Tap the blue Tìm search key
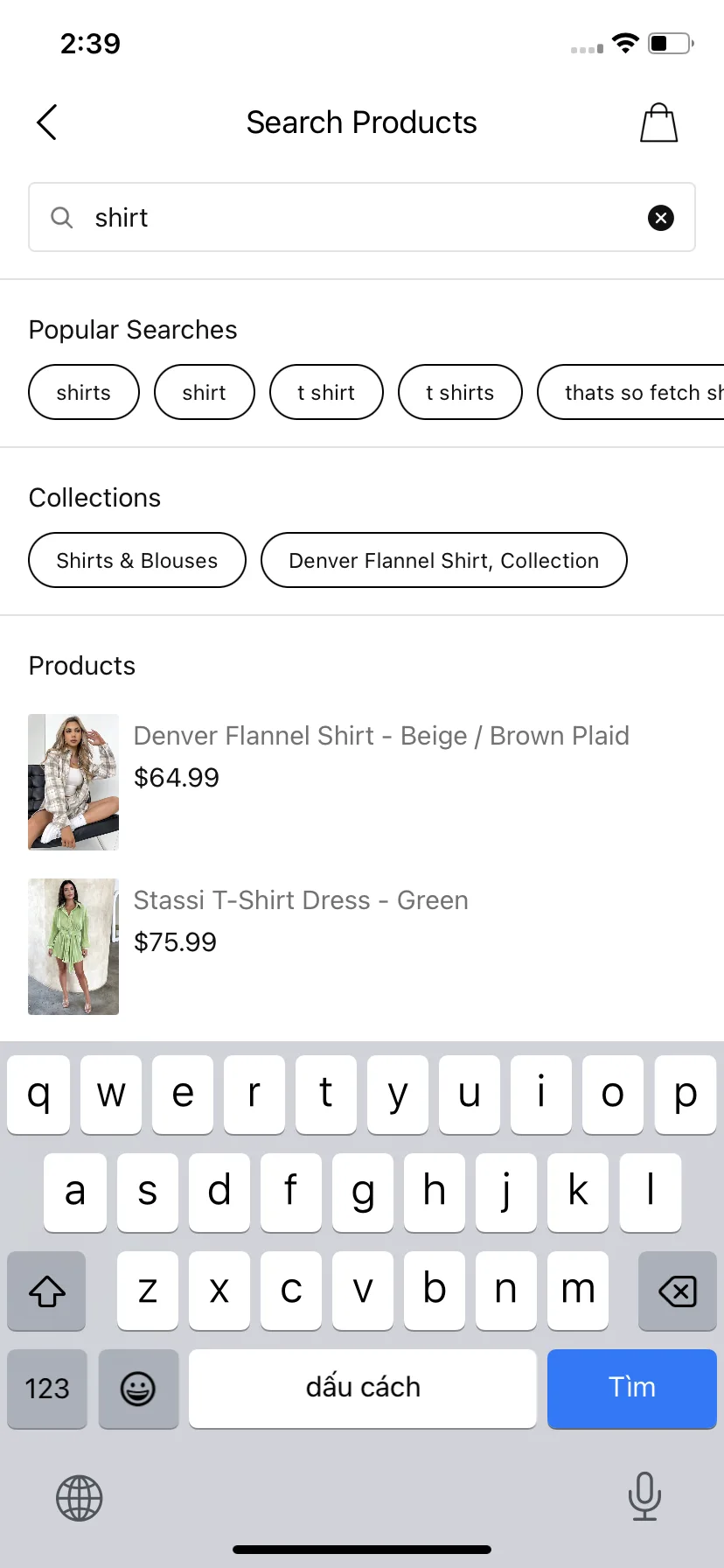 pyautogui.click(x=632, y=1389)
